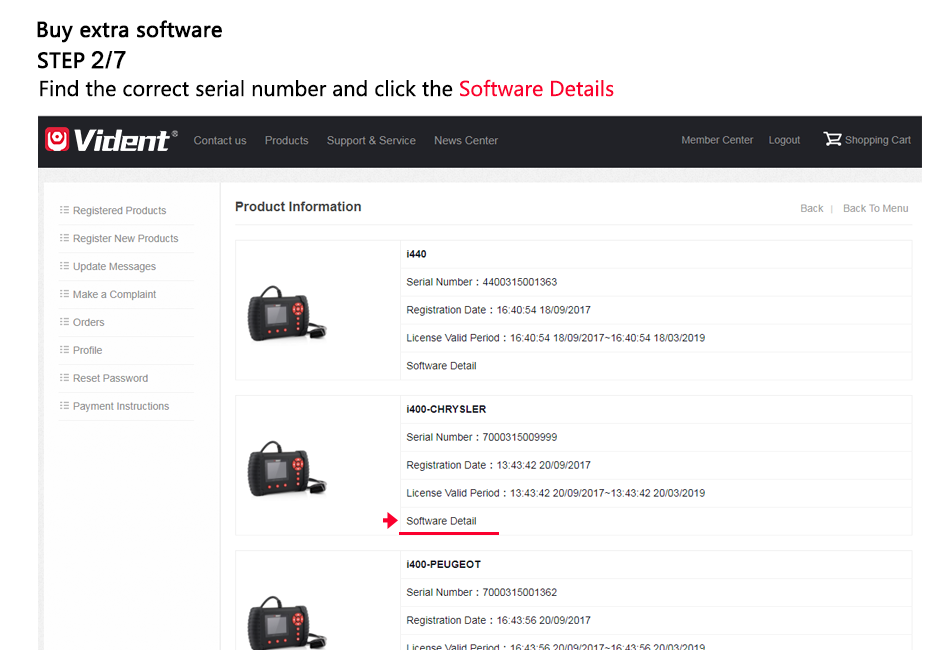This screenshot has width=950, height=650.
Task: Click i400-CHRYSLER License Valid Period row
Action: pos(656,493)
